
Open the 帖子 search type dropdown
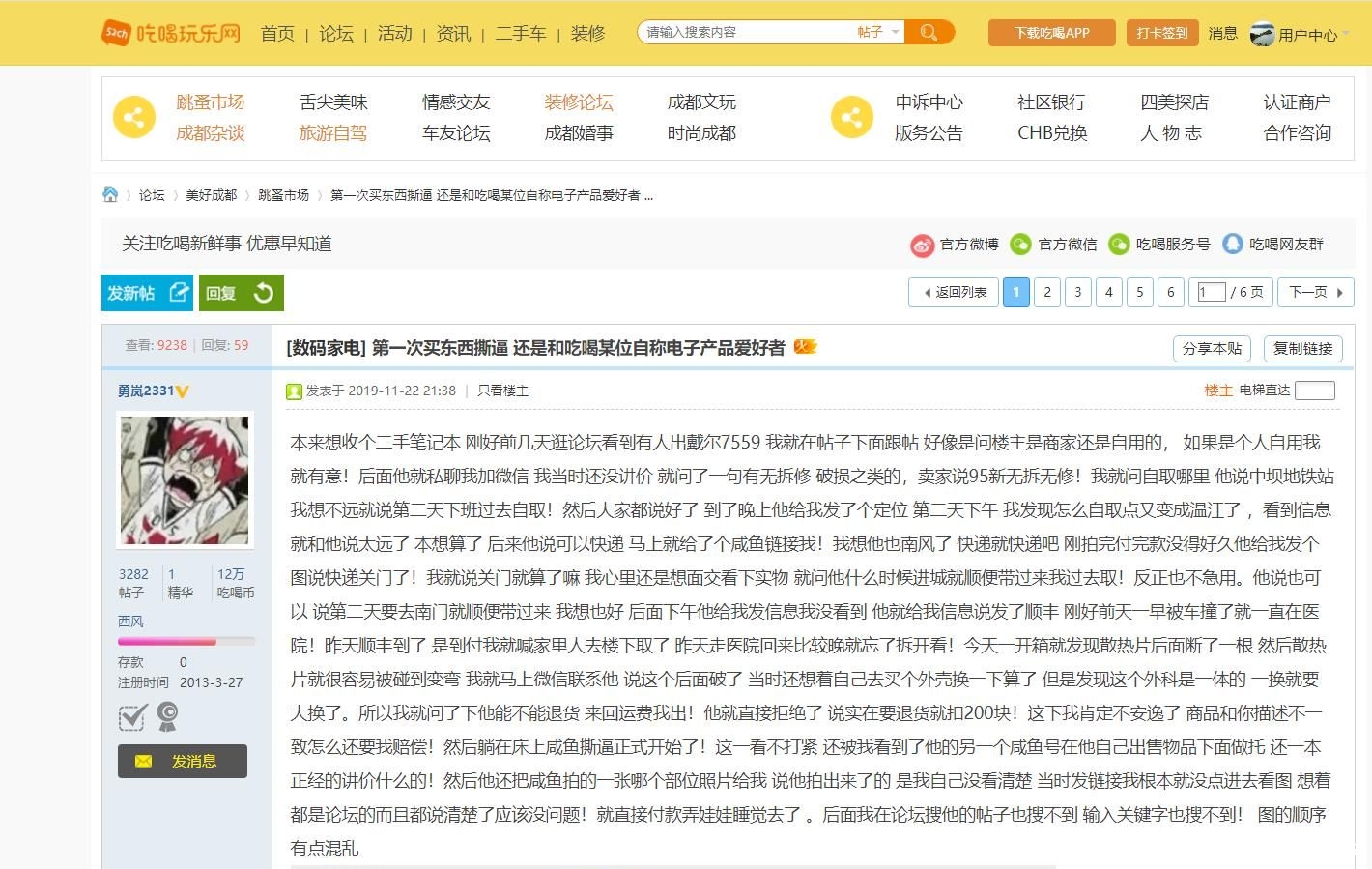click(x=877, y=32)
